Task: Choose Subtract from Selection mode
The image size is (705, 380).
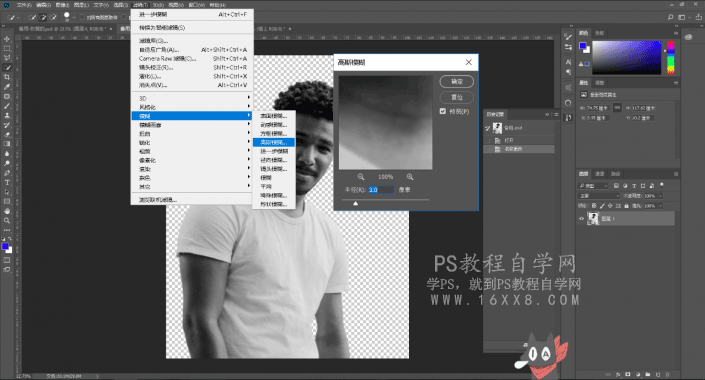Action: coord(53,18)
